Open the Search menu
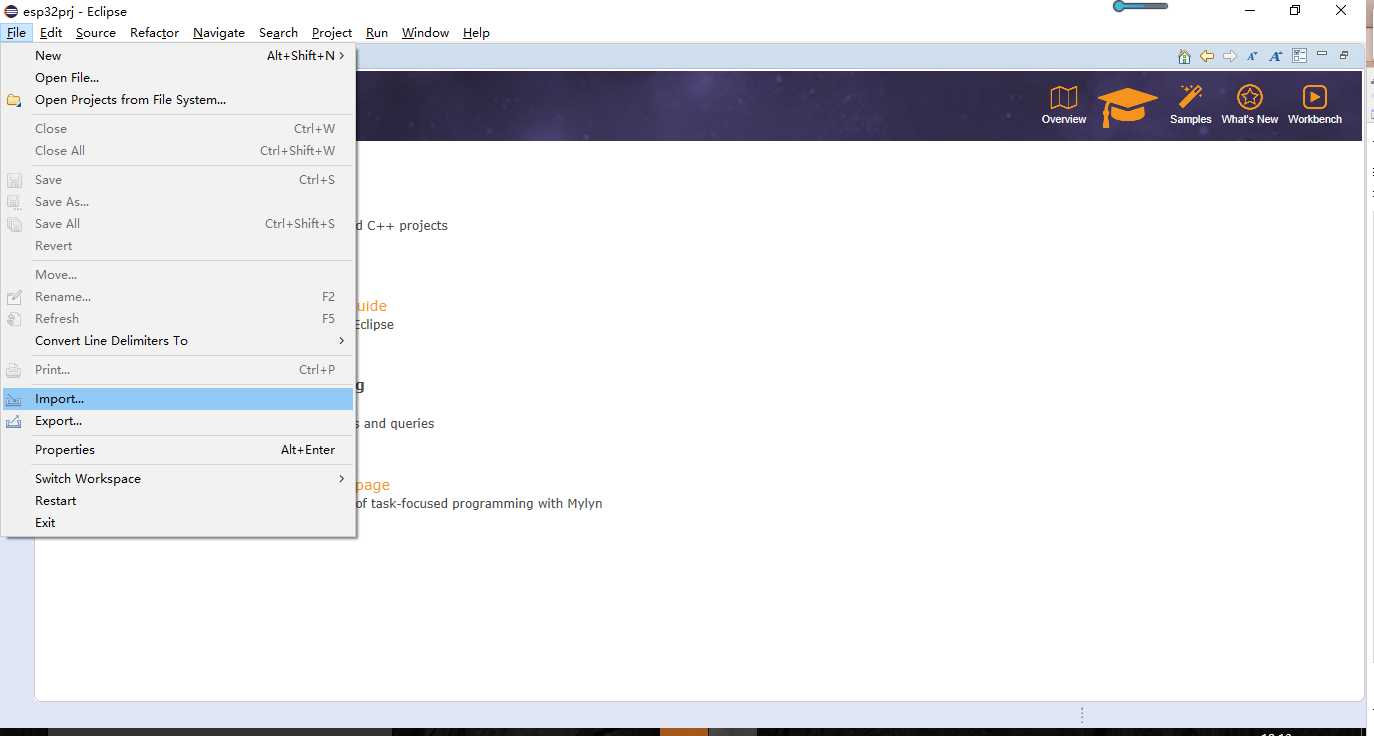This screenshot has height=736, width=1374. [x=278, y=33]
